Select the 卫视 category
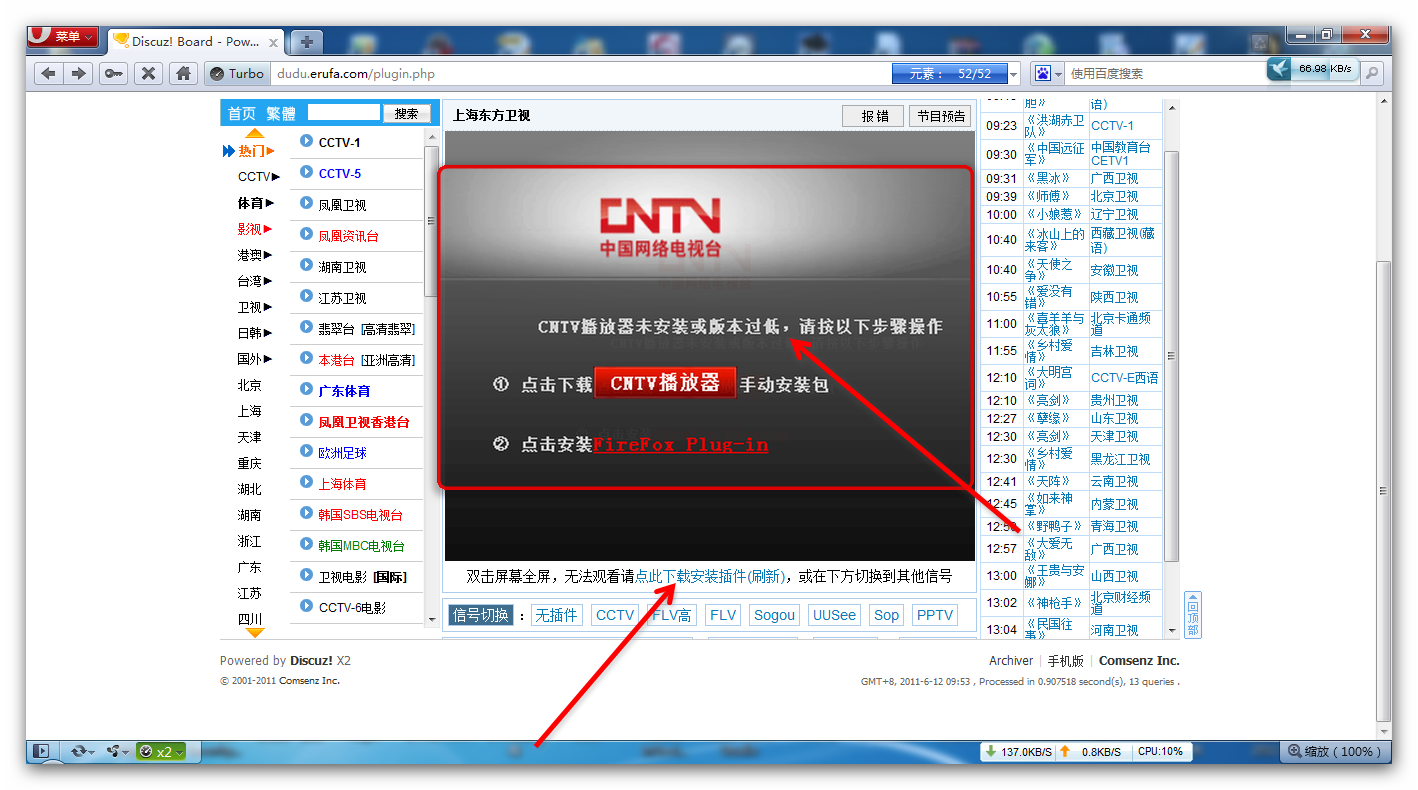 tap(254, 307)
